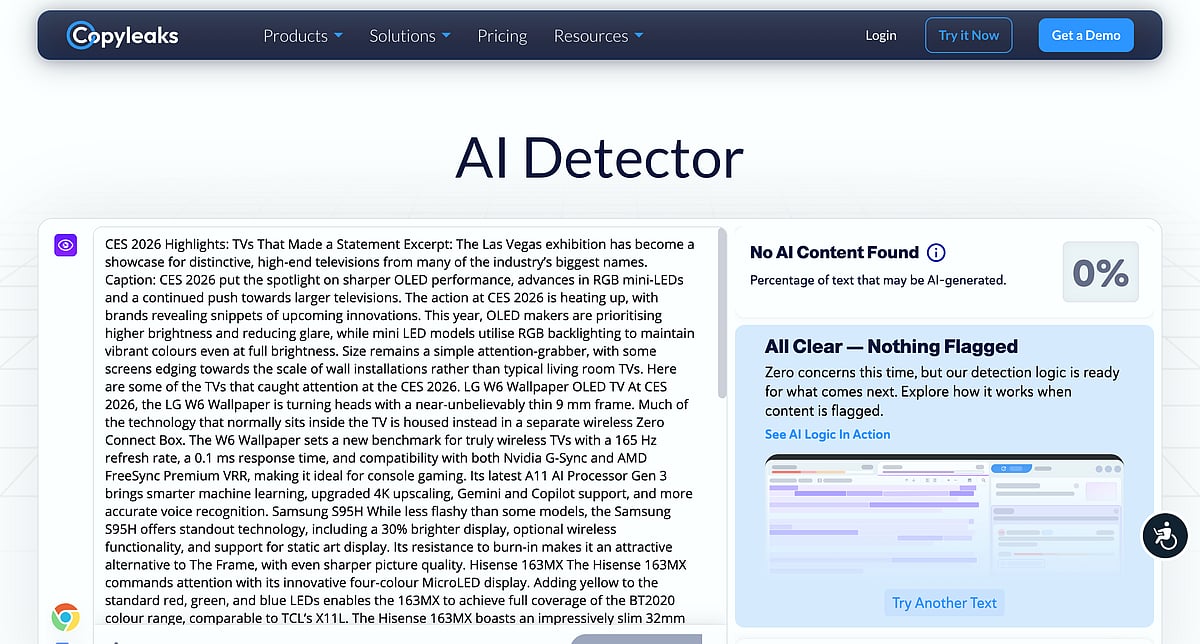The width and height of the screenshot is (1200, 644).
Task: Click the All Clear — Nothing Flagged heading
Action: point(891,347)
